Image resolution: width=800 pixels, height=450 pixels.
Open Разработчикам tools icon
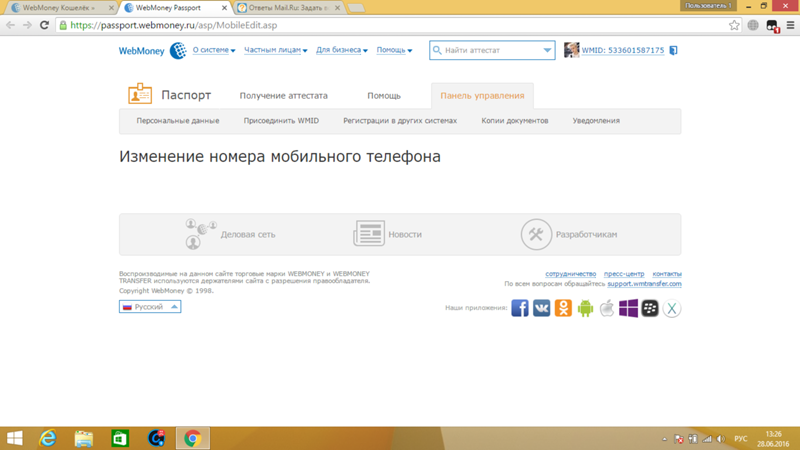tap(536, 234)
